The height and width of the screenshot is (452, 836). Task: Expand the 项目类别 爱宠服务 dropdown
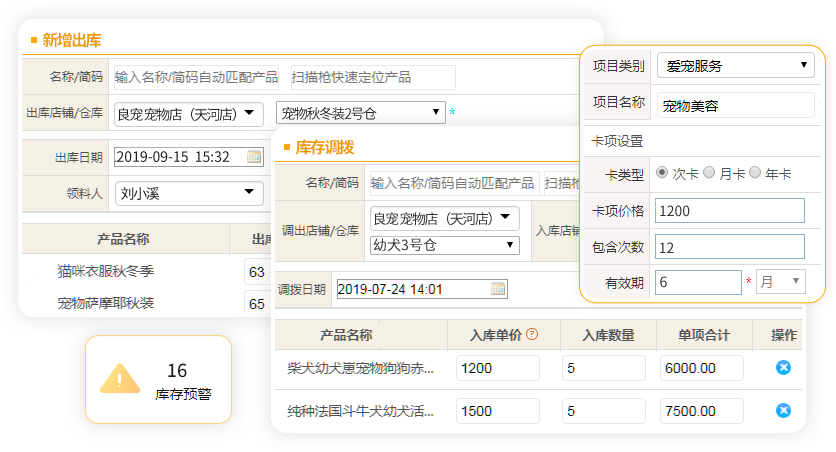pyautogui.click(x=735, y=66)
